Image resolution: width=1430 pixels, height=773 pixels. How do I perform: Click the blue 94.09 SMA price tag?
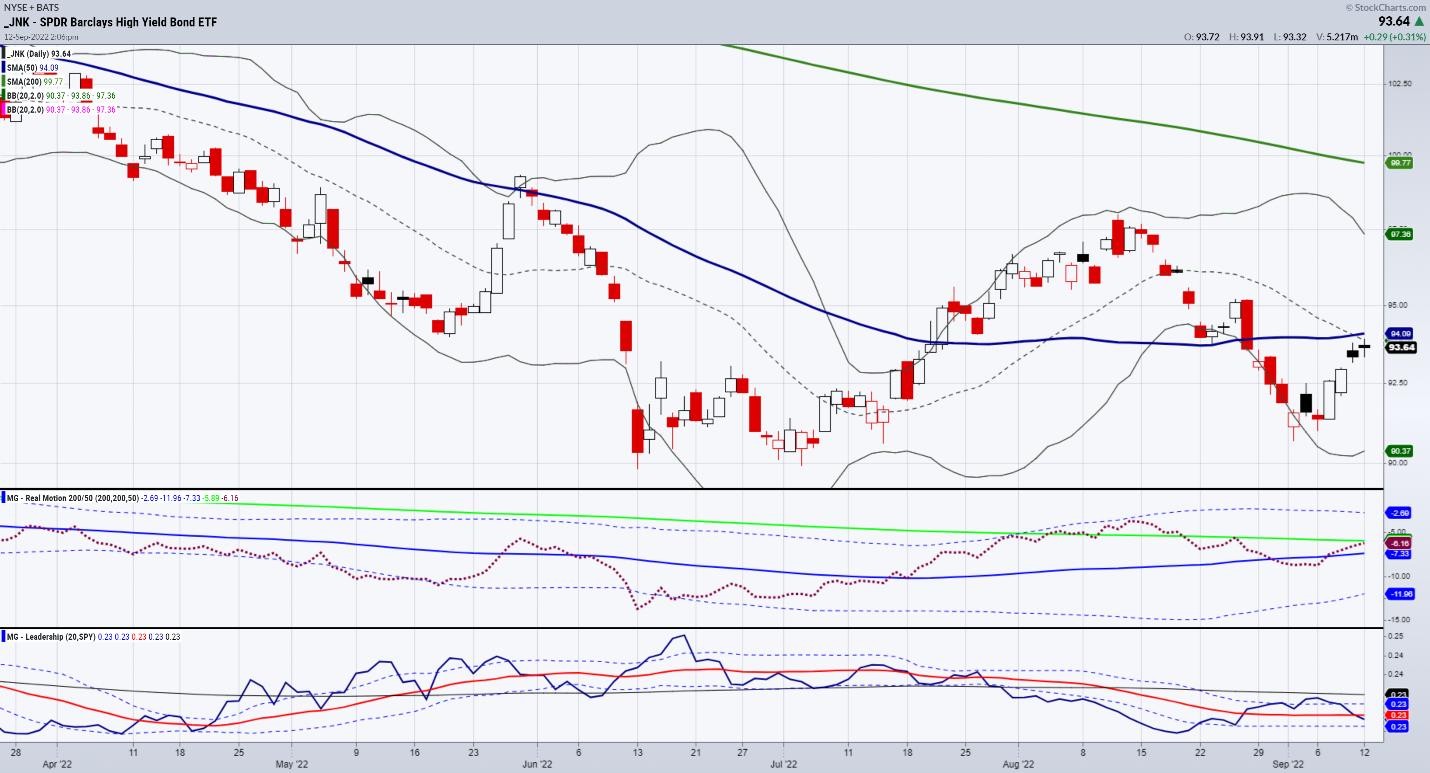(1400, 334)
